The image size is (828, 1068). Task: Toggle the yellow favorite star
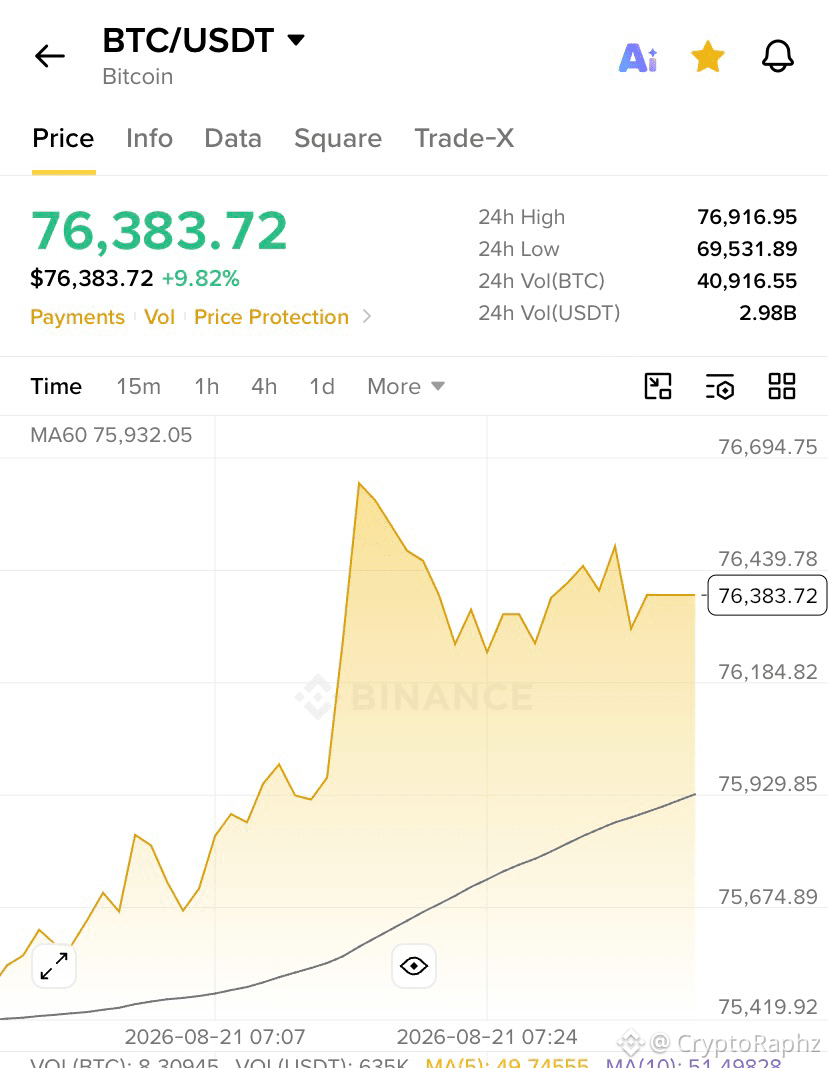(707, 57)
